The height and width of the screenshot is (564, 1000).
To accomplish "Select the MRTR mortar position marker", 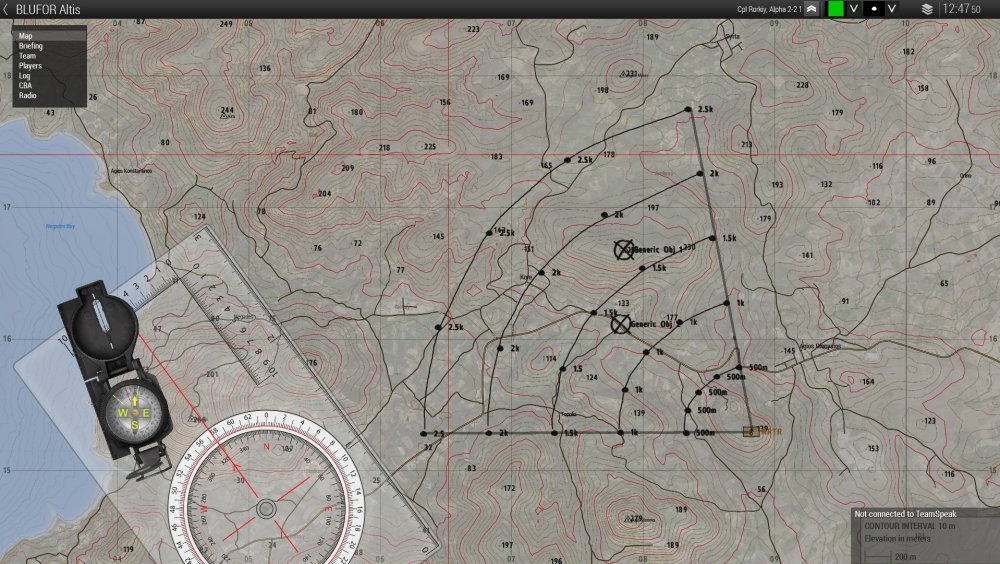I will (752, 432).
